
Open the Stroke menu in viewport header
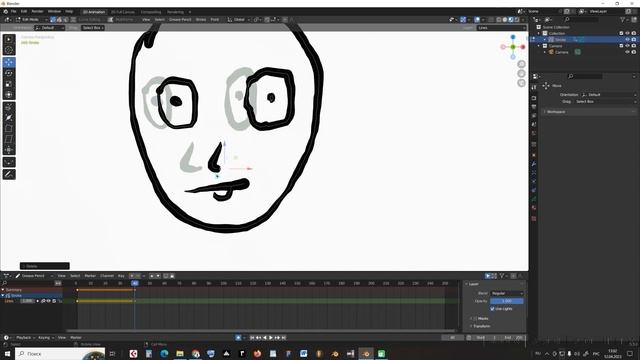[x=201, y=20]
